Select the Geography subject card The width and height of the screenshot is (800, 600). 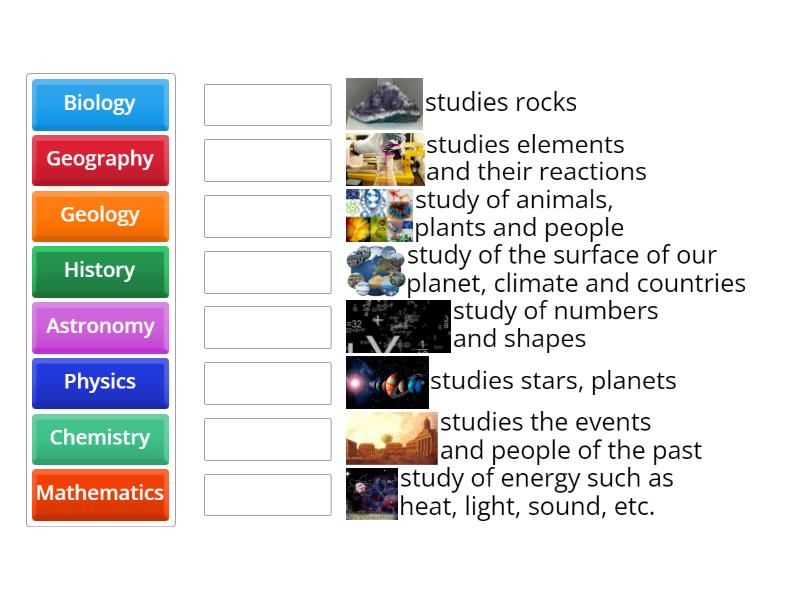click(x=100, y=159)
